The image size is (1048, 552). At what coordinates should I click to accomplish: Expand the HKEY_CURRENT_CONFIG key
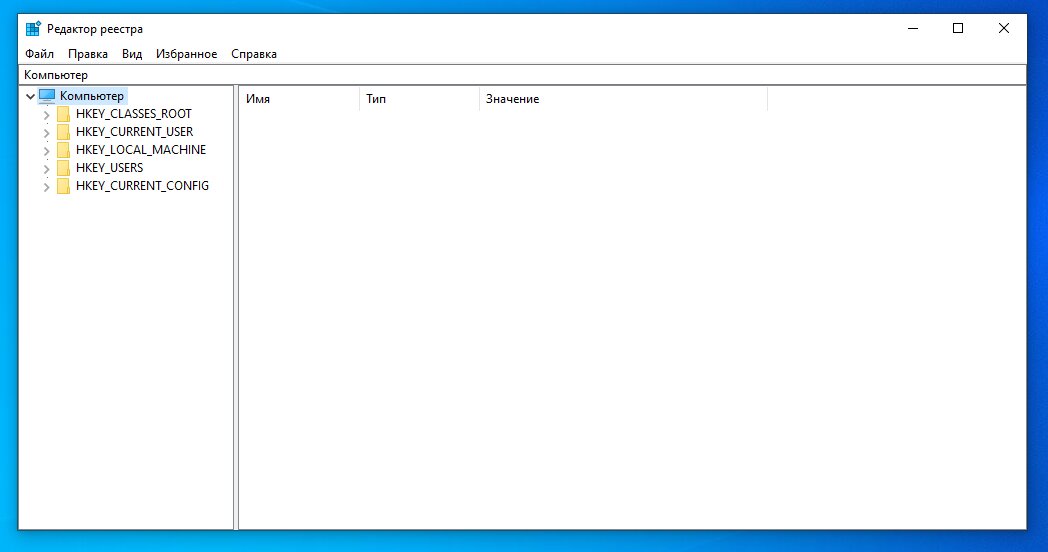pos(46,187)
